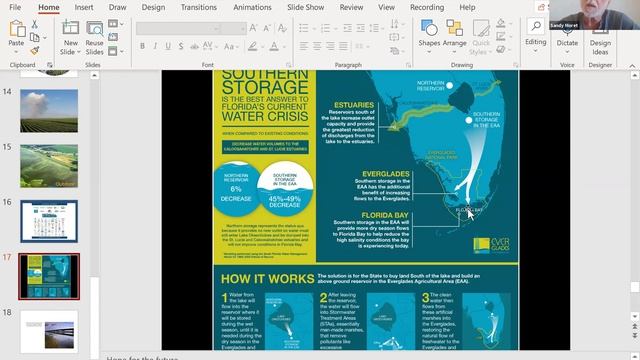This screenshot has height=360, width=640.
Task: Open the File menu
Action: pyautogui.click(x=15, y=7)
